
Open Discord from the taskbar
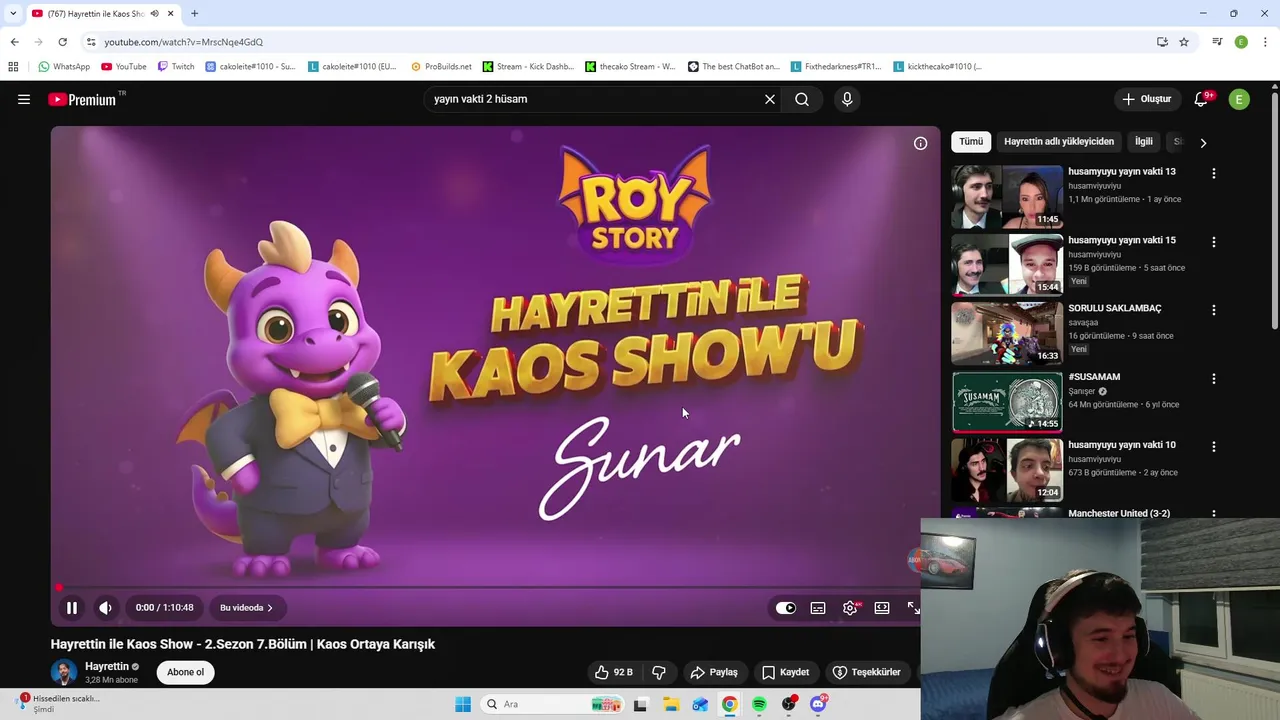[818, 704]
